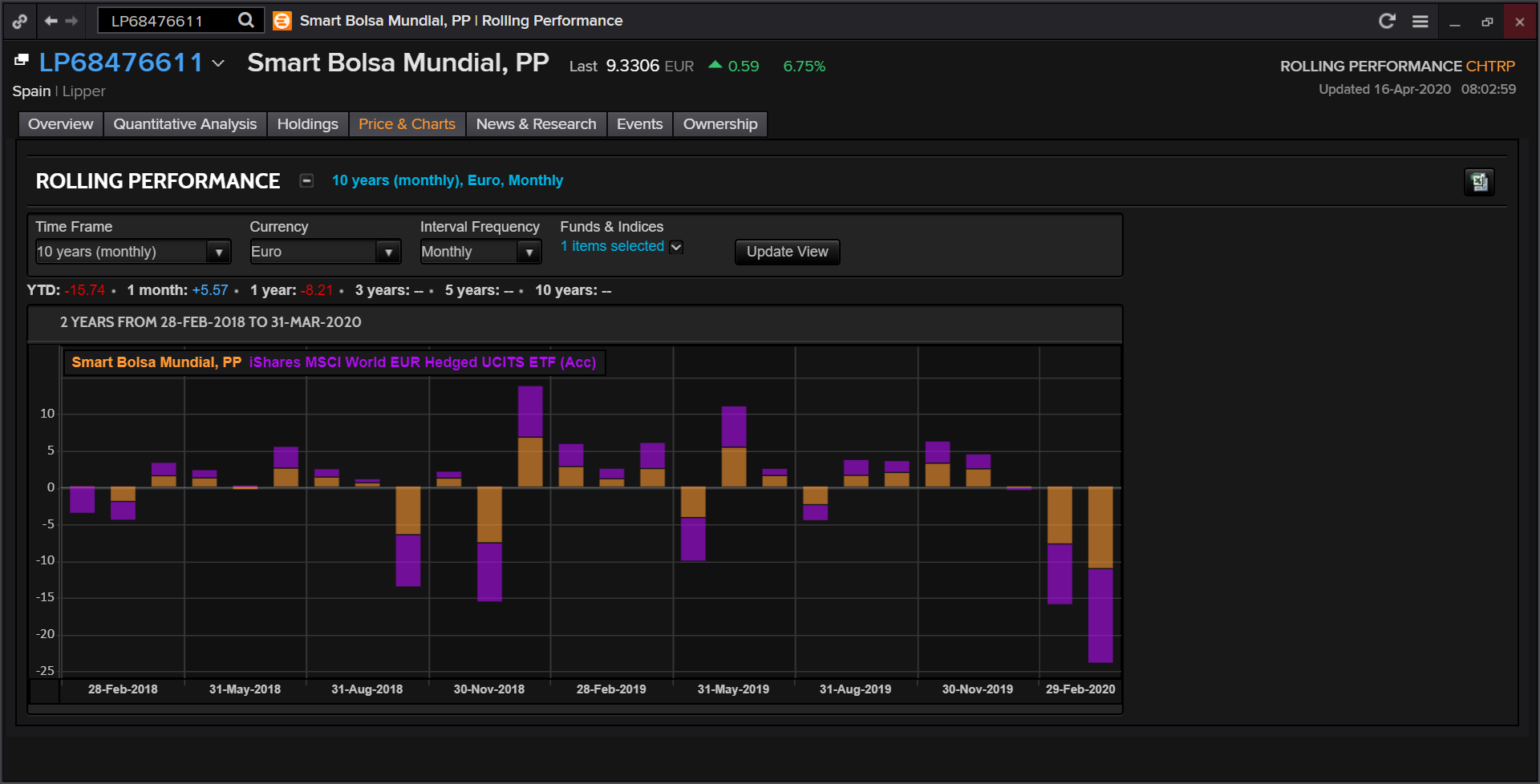The height and width of the screenshot is (784, 1540).
Task: Open the Holdings tab
Action: pos(308,124)
